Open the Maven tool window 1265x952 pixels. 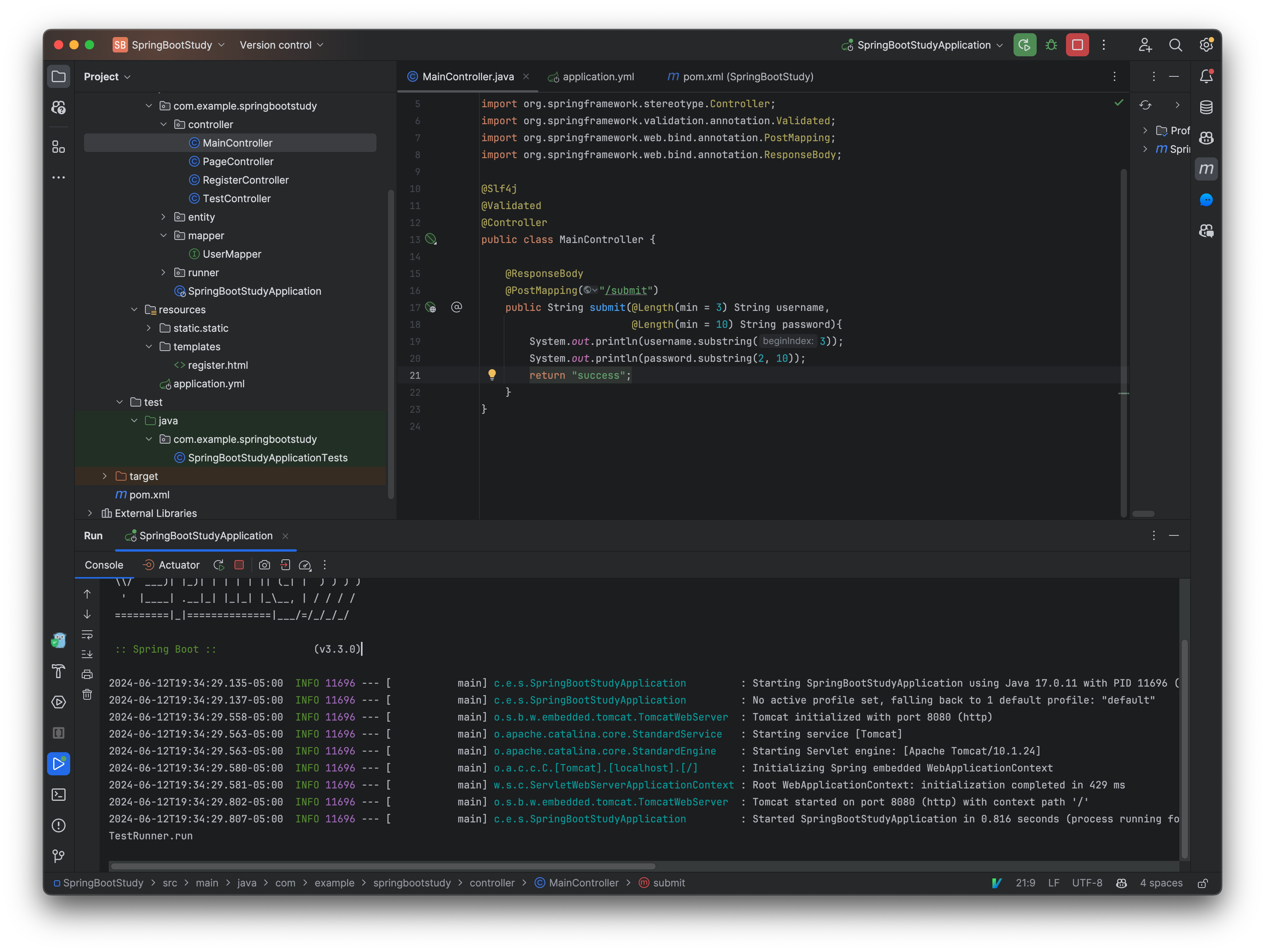pyautogui.click(x=1207, y=169)
